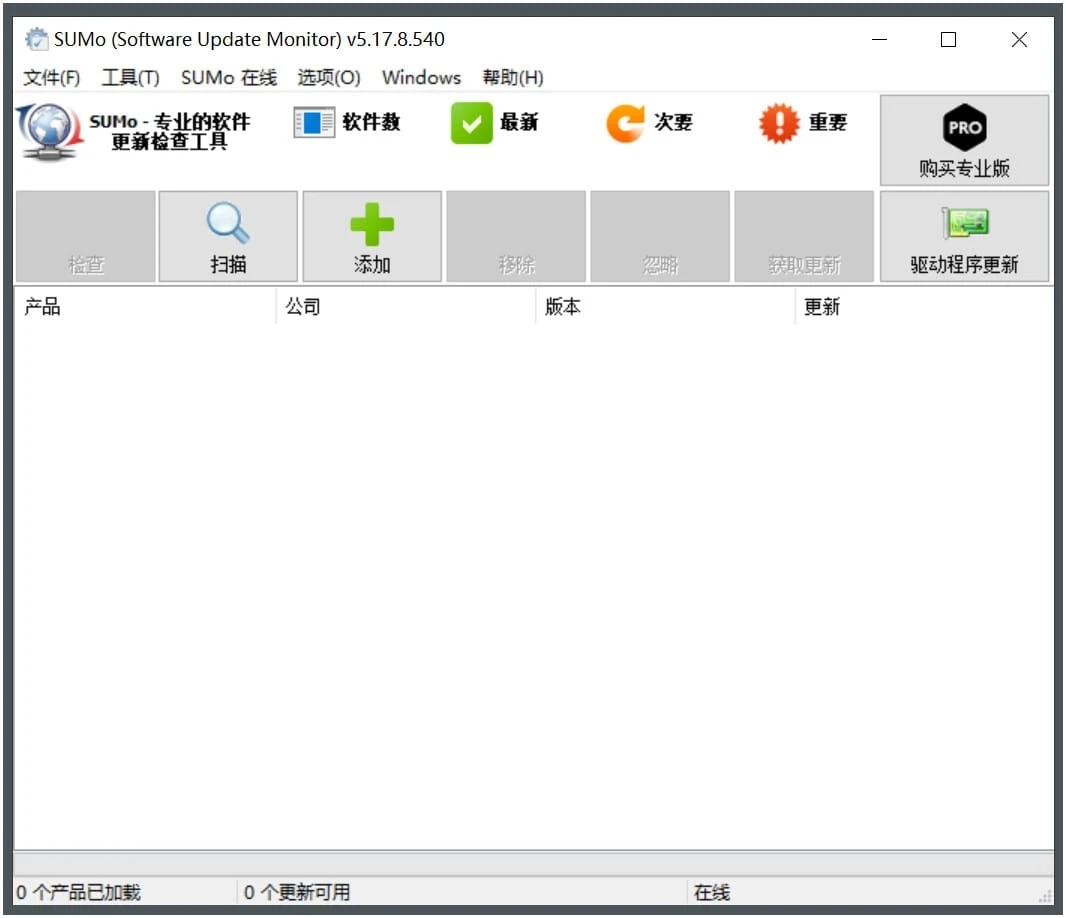Expand the Options (选项) menu

click(328, 78)
